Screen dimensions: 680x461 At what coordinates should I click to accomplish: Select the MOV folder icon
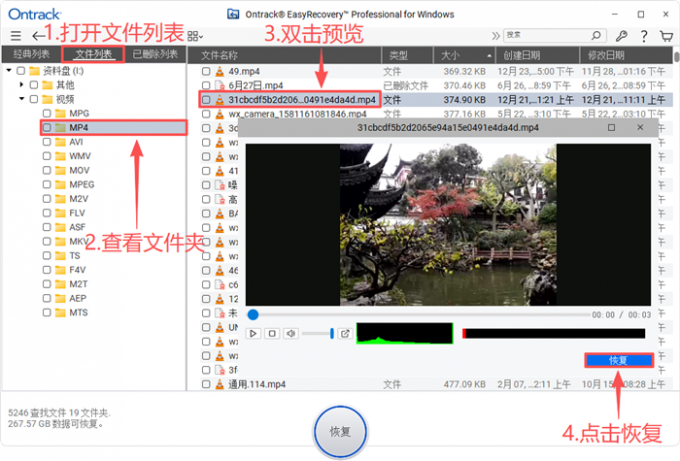click(60, 170)
